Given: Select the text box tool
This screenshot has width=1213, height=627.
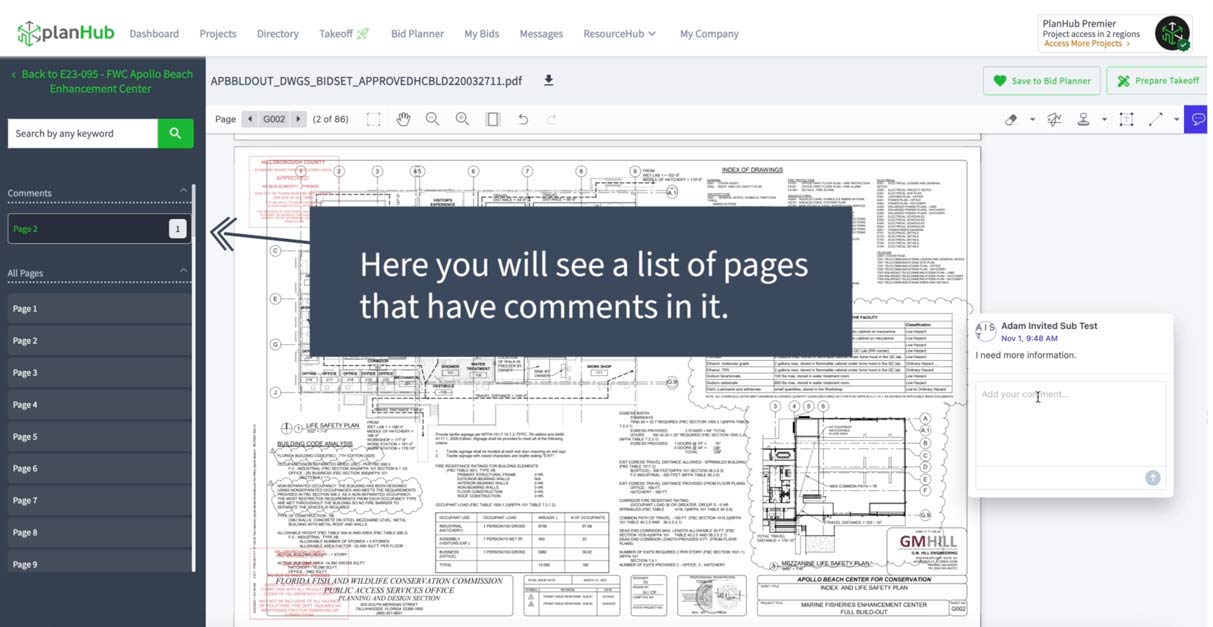Looking at the screenshot, I should pos(1126,119).
